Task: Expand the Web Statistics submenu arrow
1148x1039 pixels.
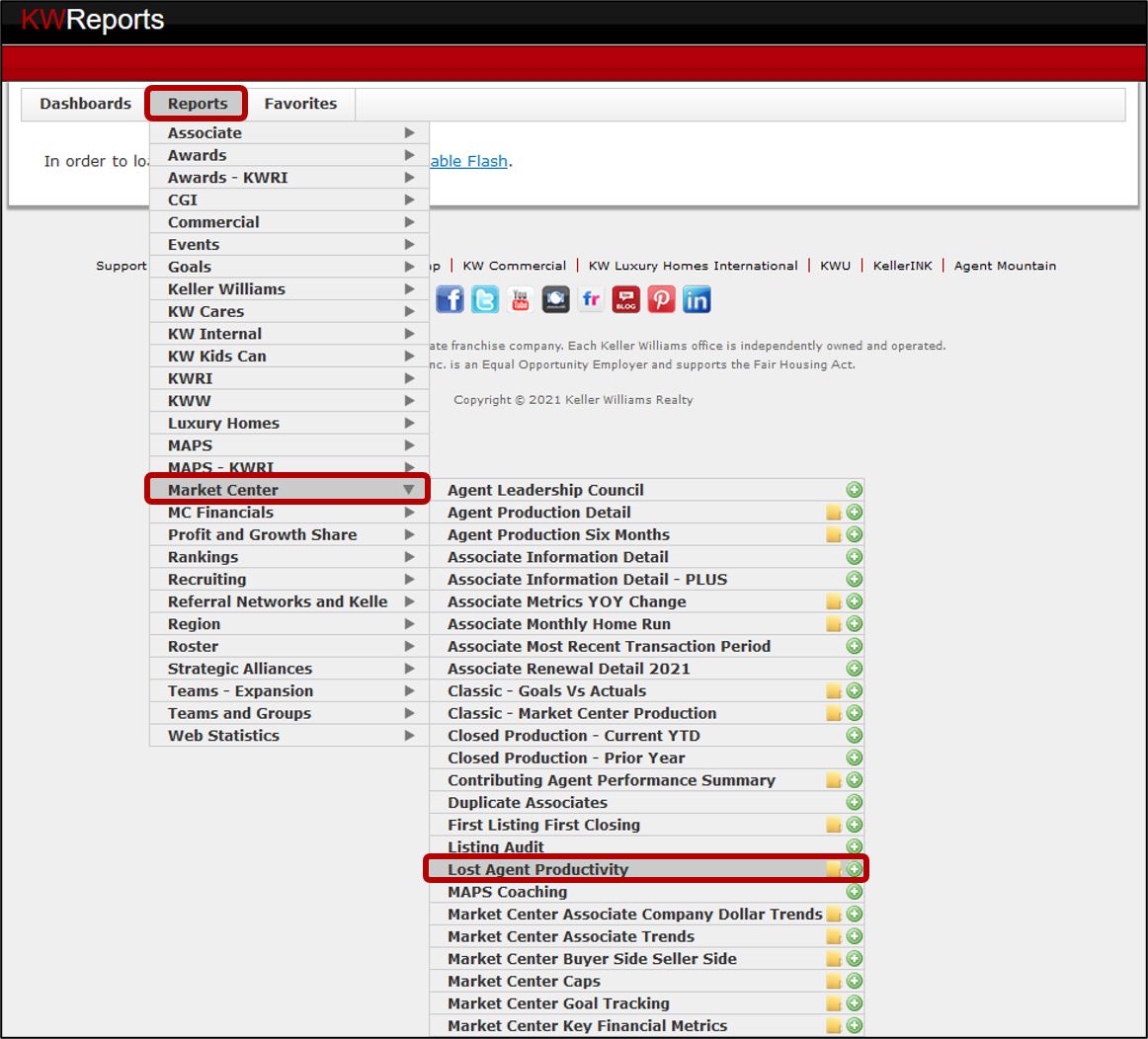Action: 409,736
